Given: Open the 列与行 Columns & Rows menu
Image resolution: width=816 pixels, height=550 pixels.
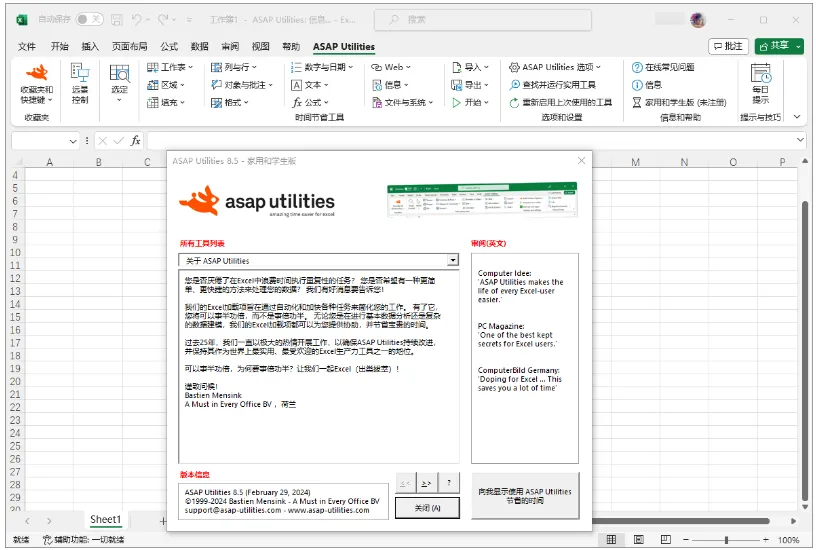Looking at the screenshot, I should tap(234, 67).
